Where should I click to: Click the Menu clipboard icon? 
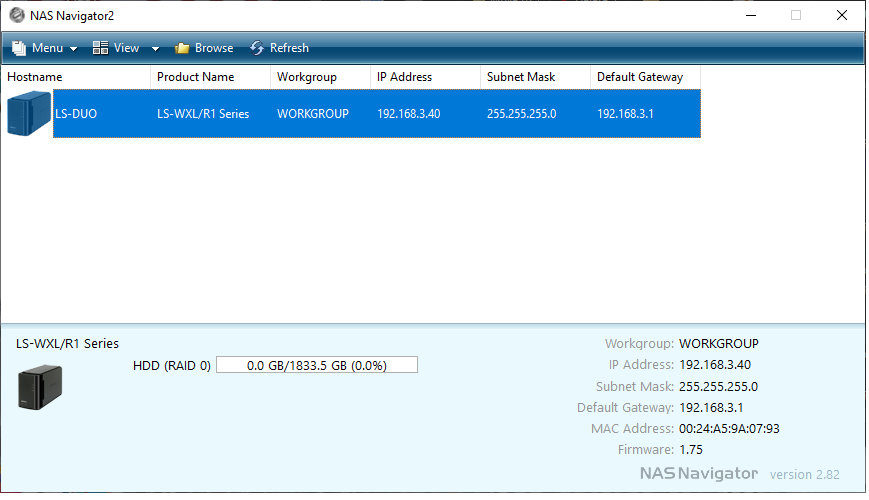click(x=19, y=48)
